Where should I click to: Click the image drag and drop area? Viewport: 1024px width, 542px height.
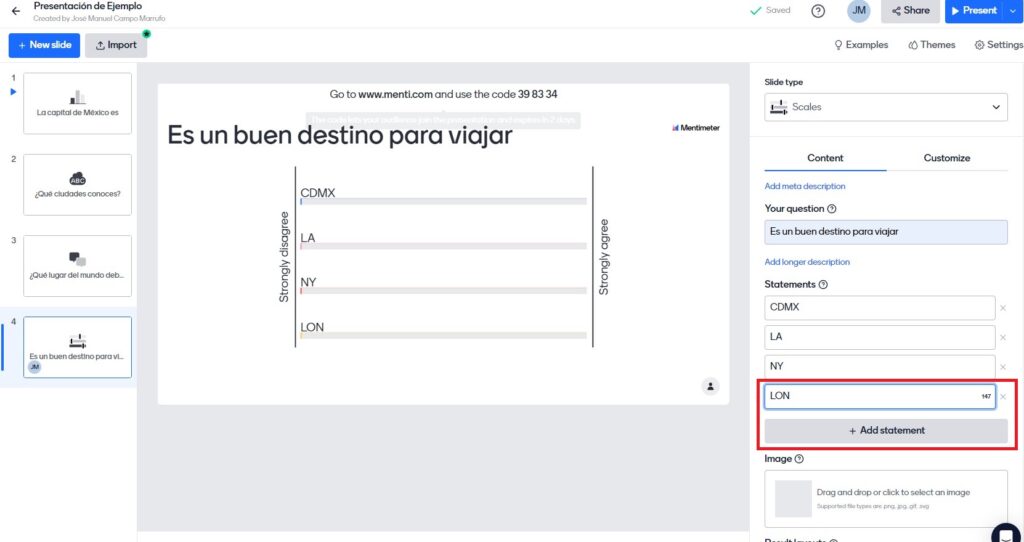click(885, 498)
